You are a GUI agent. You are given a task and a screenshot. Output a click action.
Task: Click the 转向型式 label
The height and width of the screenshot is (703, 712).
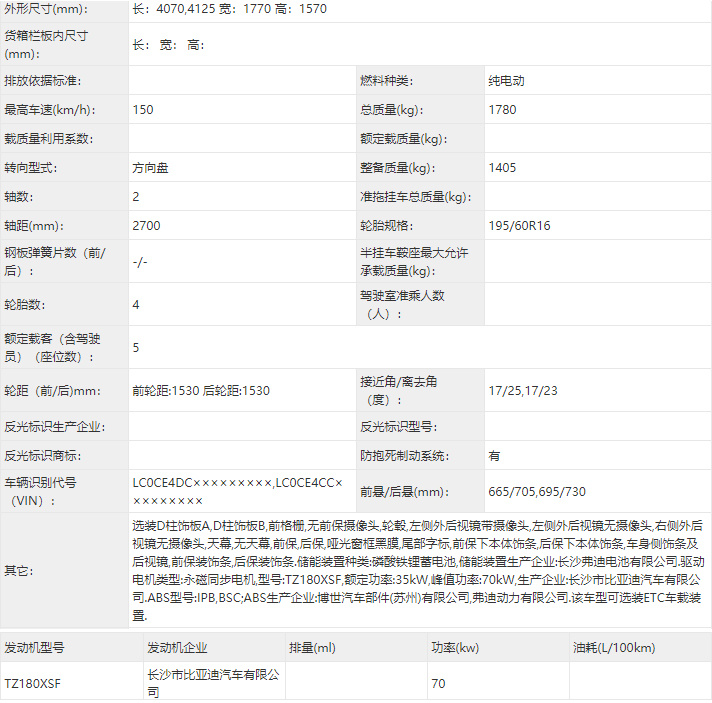(x=31, y=168)
